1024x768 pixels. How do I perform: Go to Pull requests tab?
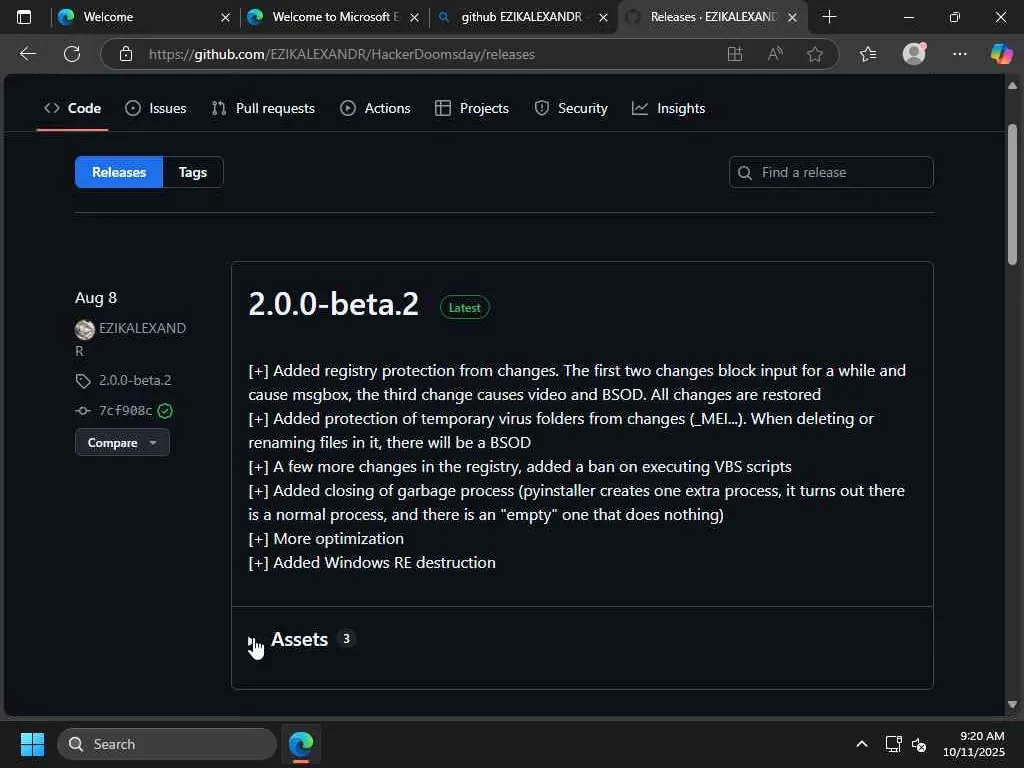pyautogui.click(x=263, y=108)
